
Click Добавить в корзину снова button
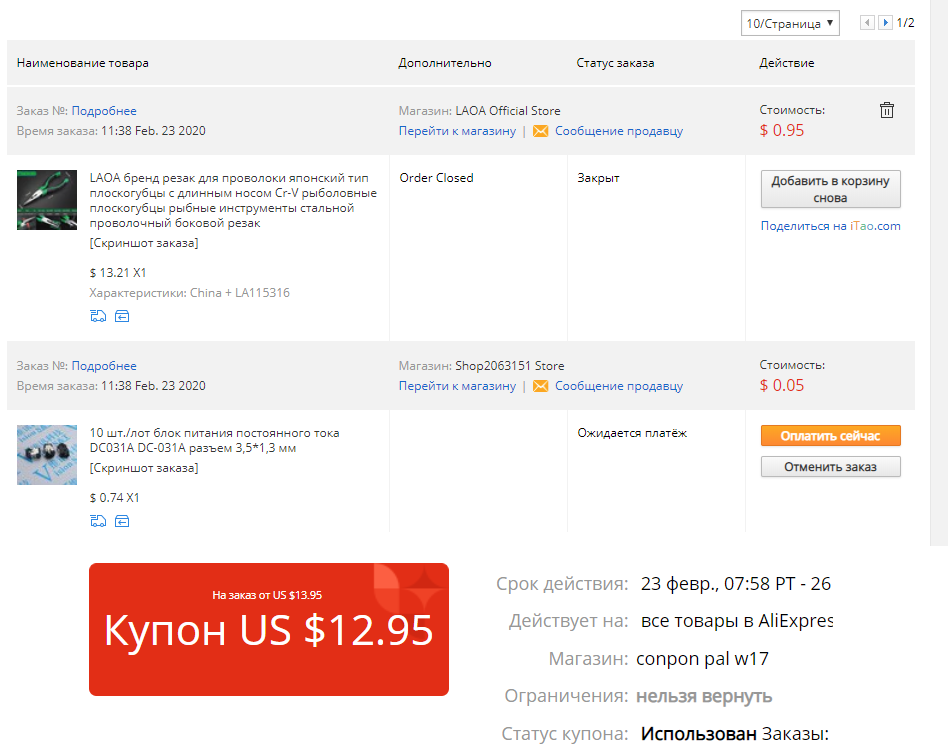click(830, 189)
